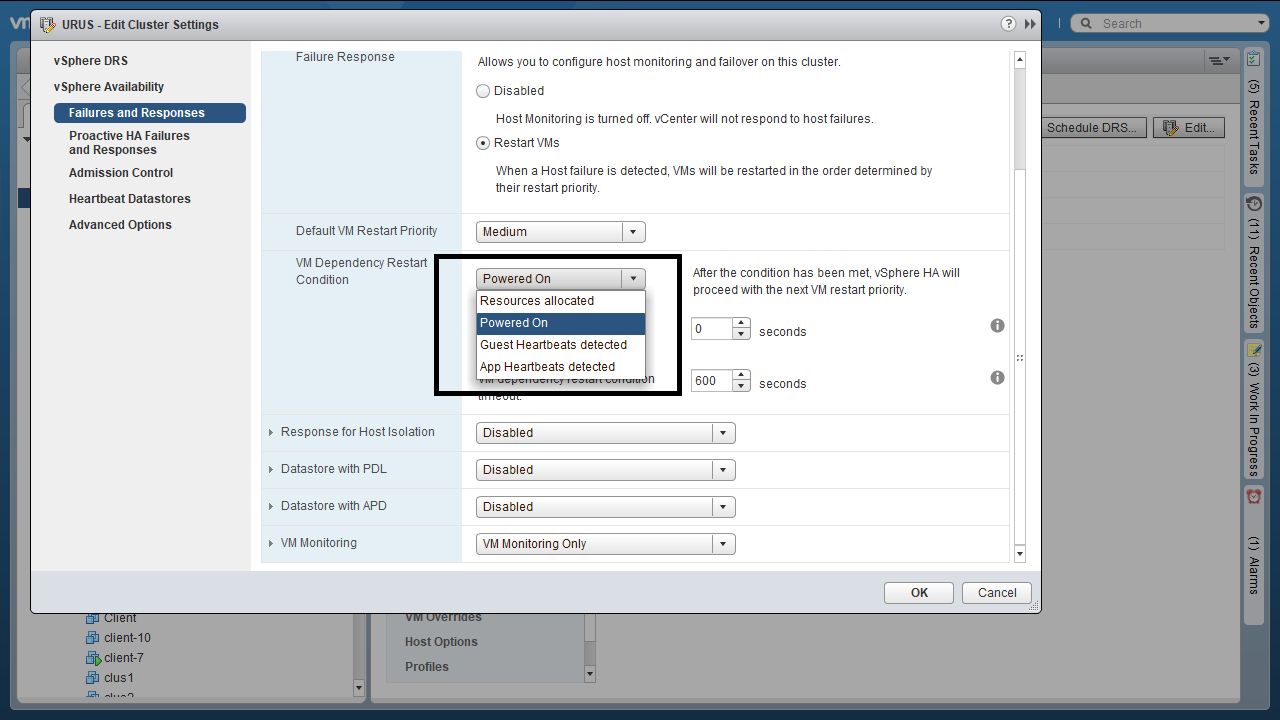Open the Recent Tasks side panel icon
The image size is (1280, 720).
click(x=1254, y=60)
